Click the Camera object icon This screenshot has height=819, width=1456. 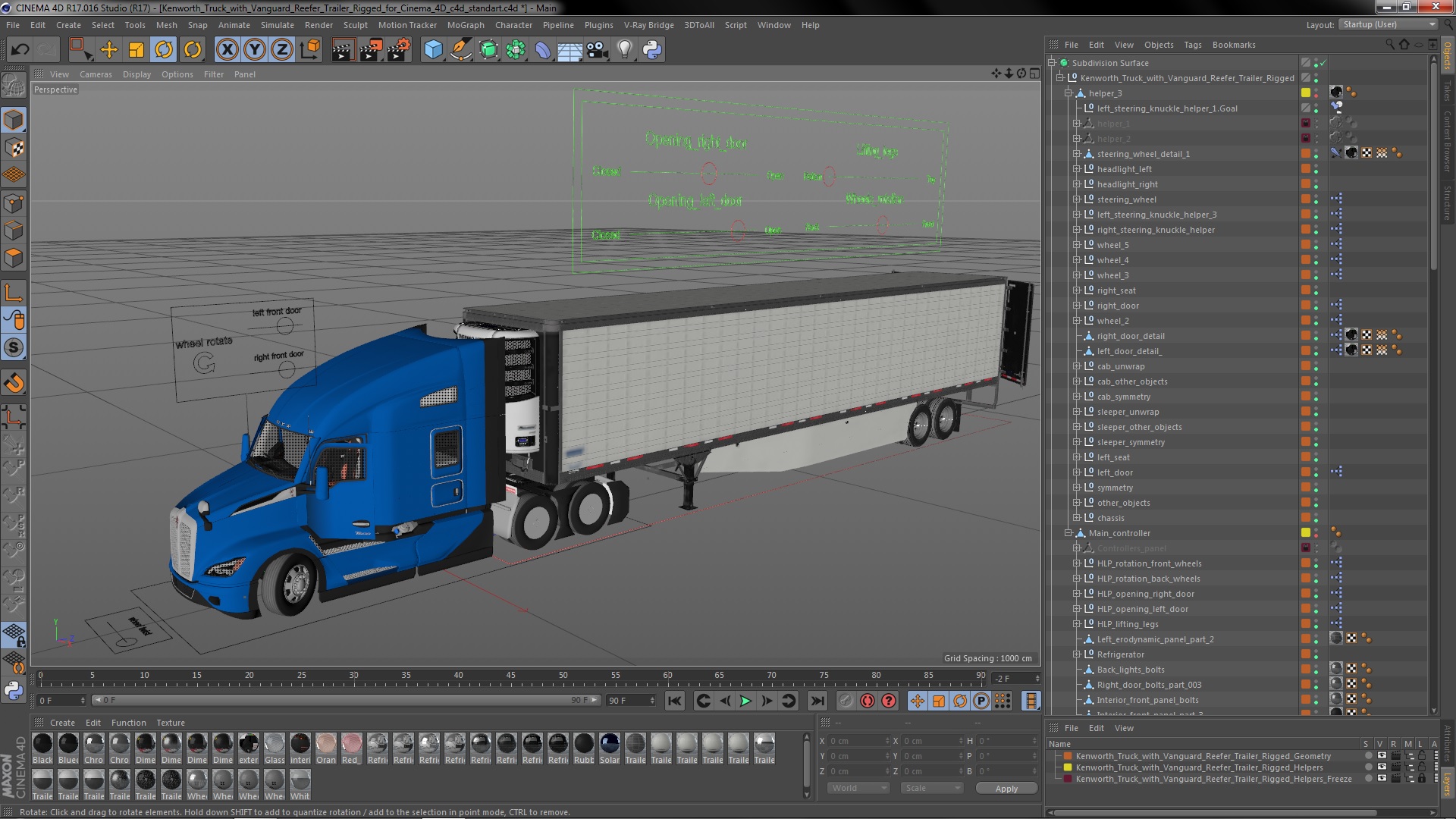tap(597, 50)
